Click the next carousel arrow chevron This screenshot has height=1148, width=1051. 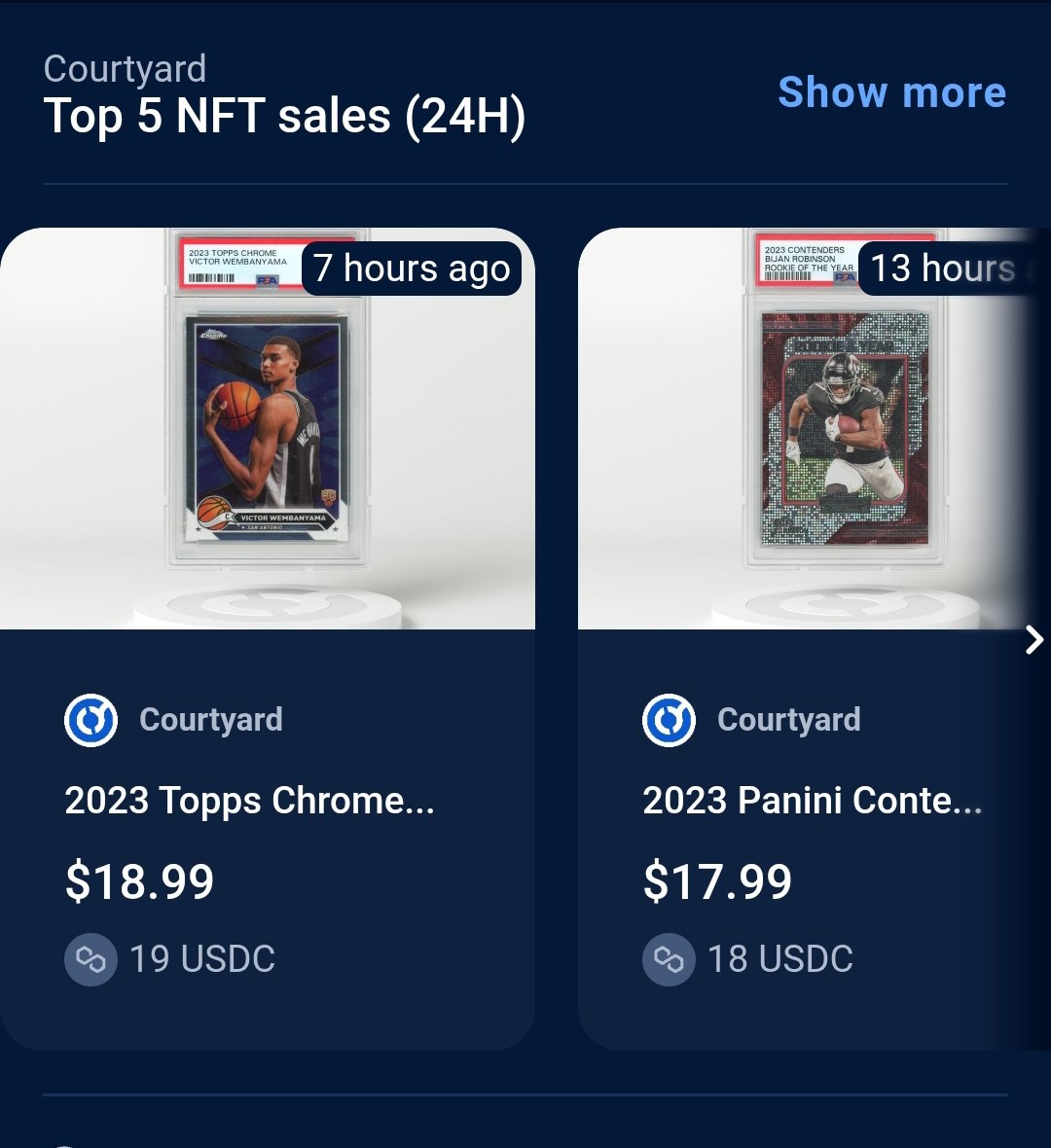(x=1034, y=640)
